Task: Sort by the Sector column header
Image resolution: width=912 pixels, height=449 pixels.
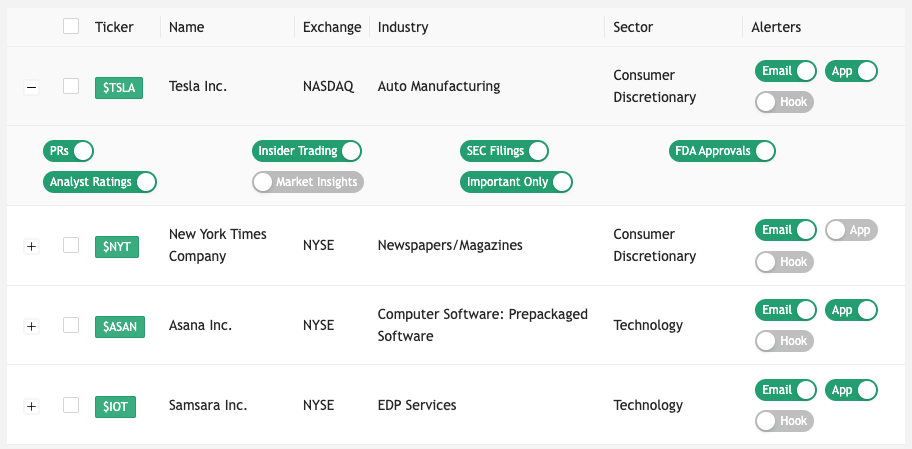Action: (x=632, y=27)
